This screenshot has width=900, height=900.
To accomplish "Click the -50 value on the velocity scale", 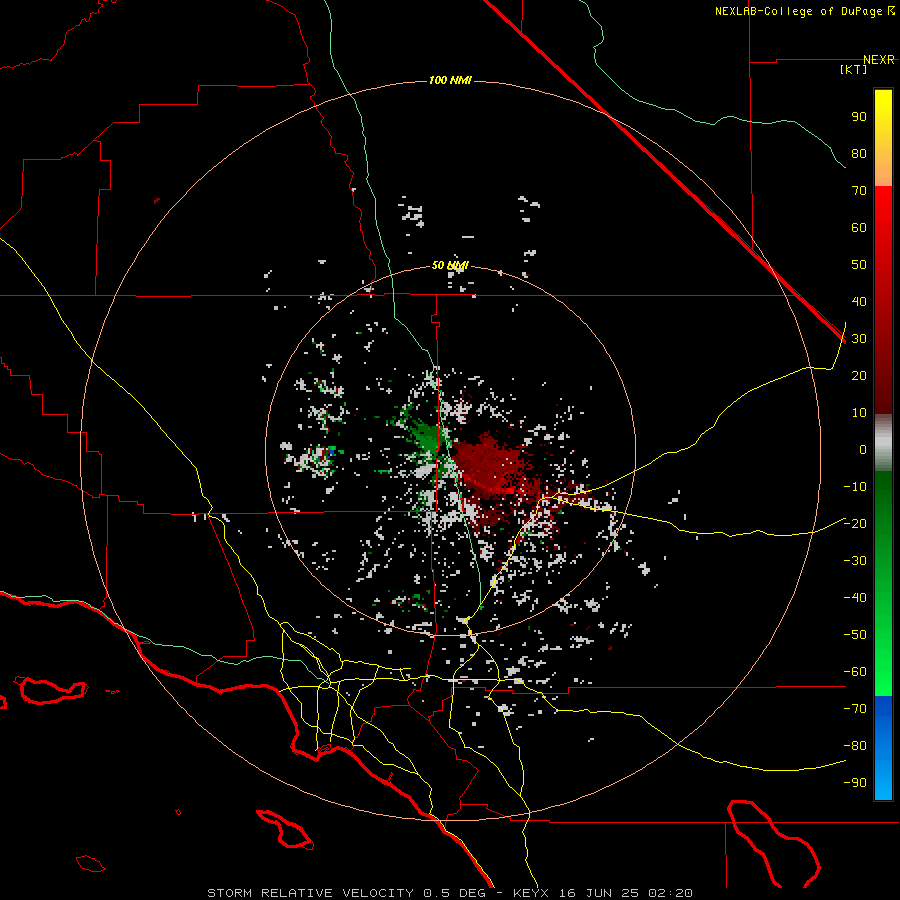I will (855, 635).
